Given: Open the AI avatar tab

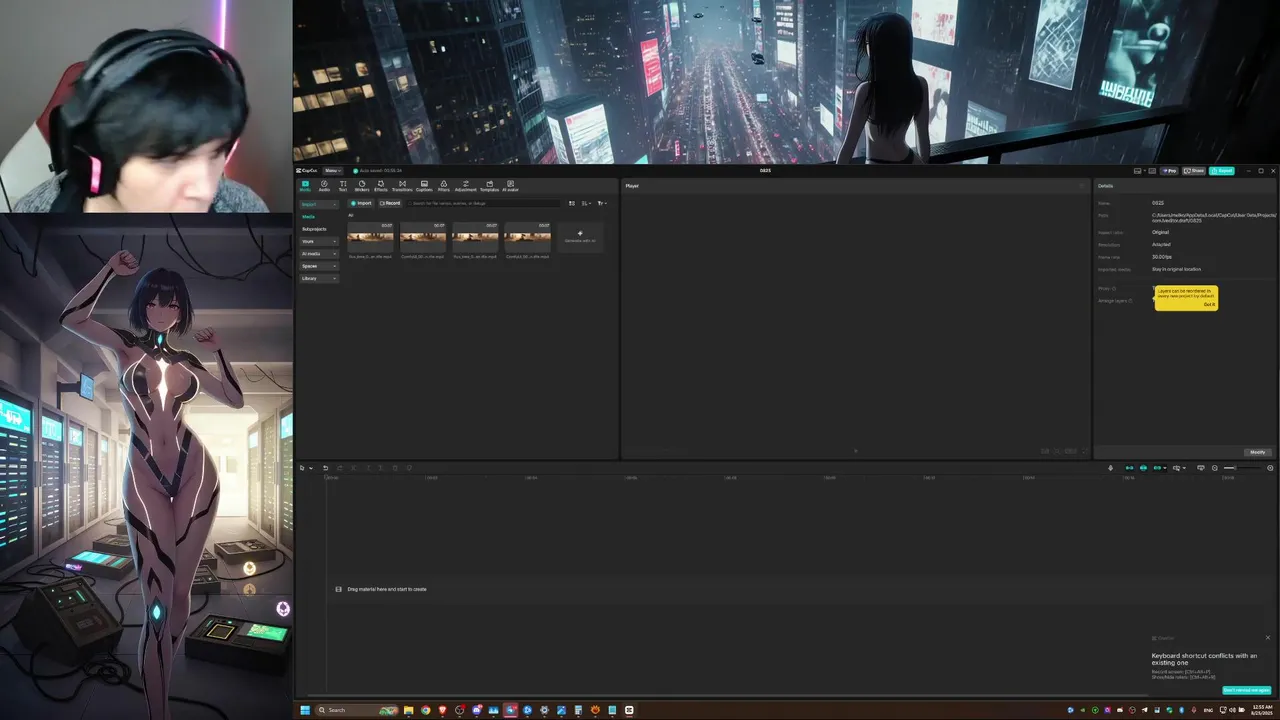Looking at the screenshot, I should 511,186.
